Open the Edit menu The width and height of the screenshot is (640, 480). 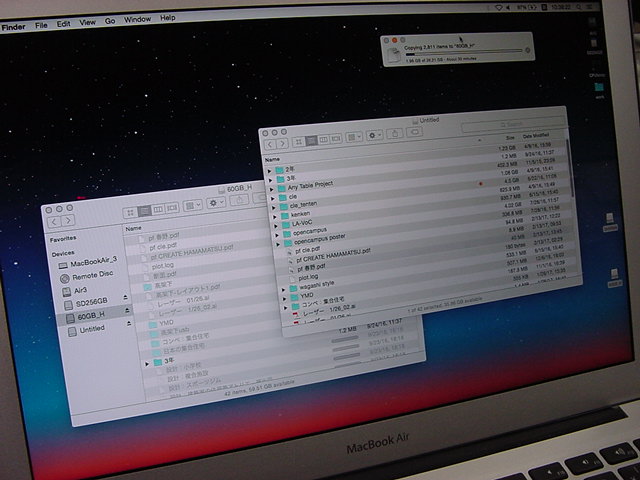point(63,24)
